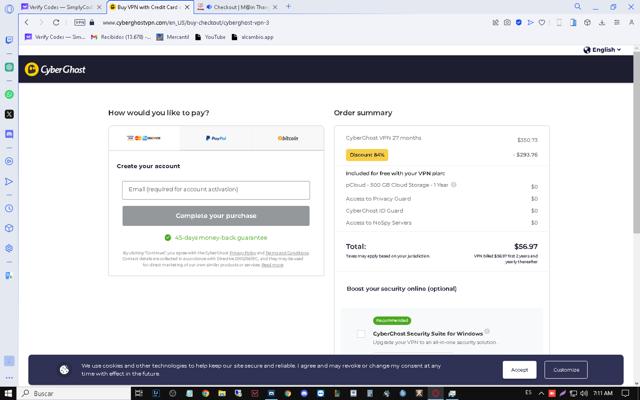Open the Privacy Policy link
640x400 pixels.
tap(243, 253)
